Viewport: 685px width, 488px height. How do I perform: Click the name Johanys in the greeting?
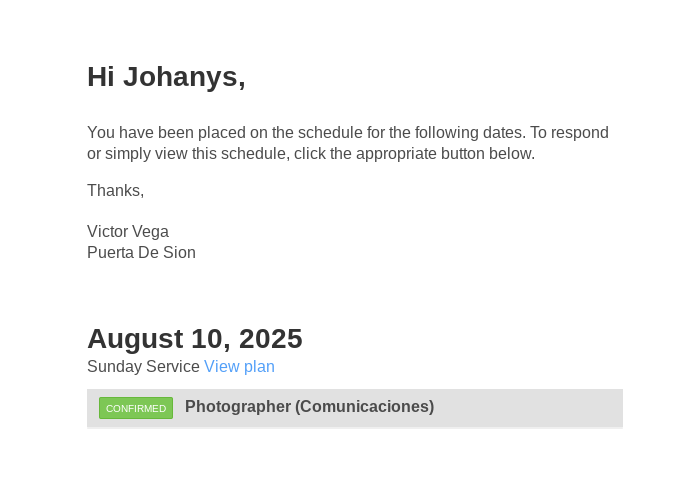(184, 77)
